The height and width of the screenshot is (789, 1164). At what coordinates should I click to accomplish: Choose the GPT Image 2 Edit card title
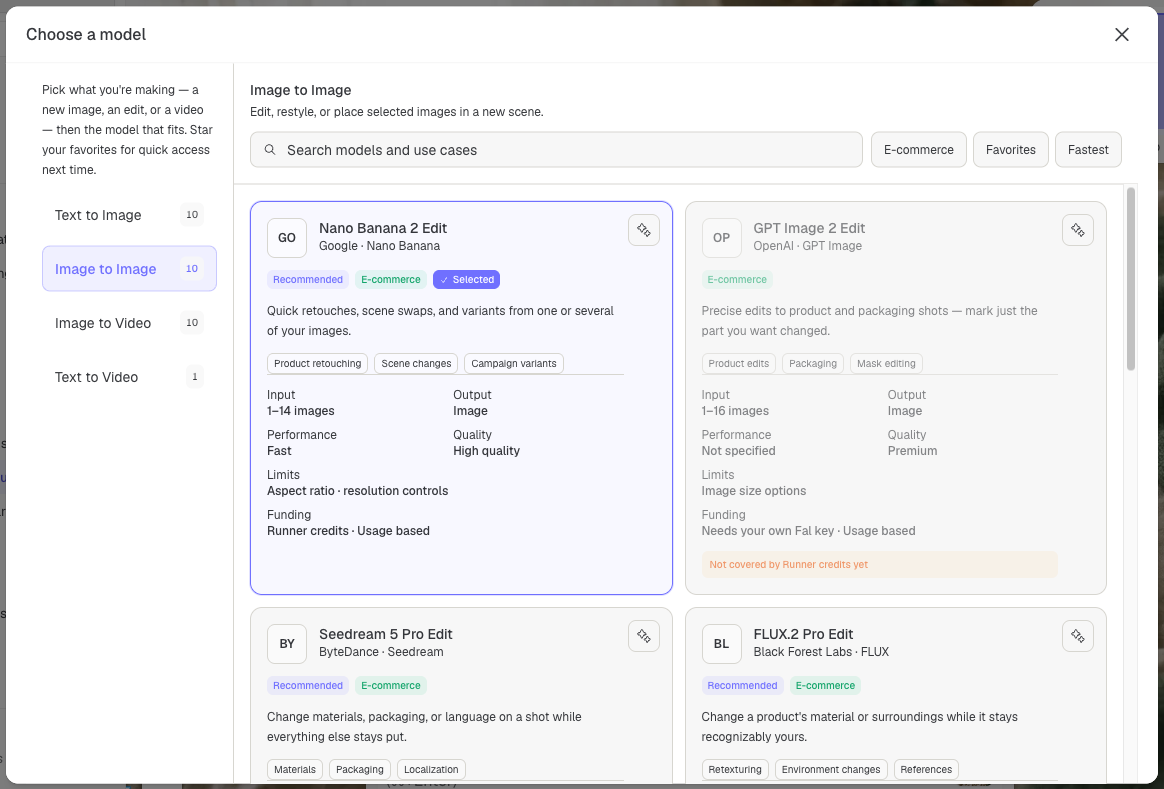click(809, 228)
